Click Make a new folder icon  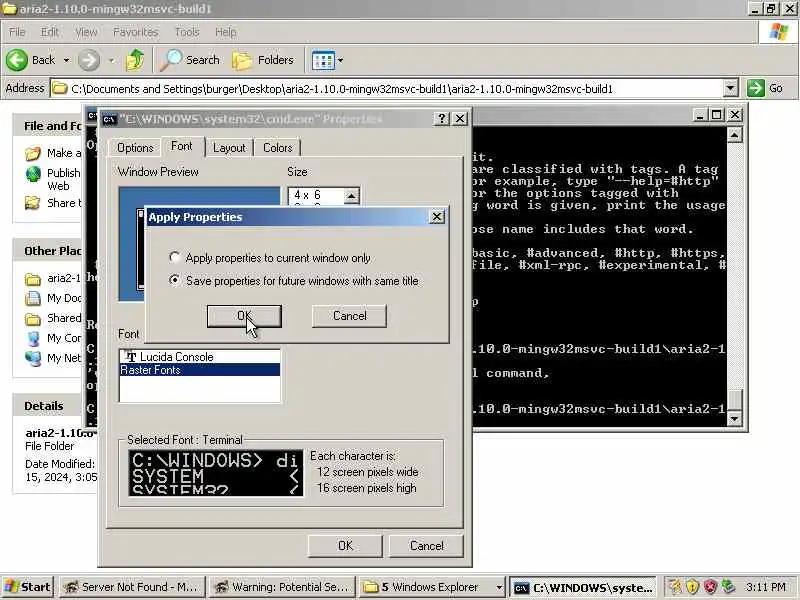(x=33, y=153)
